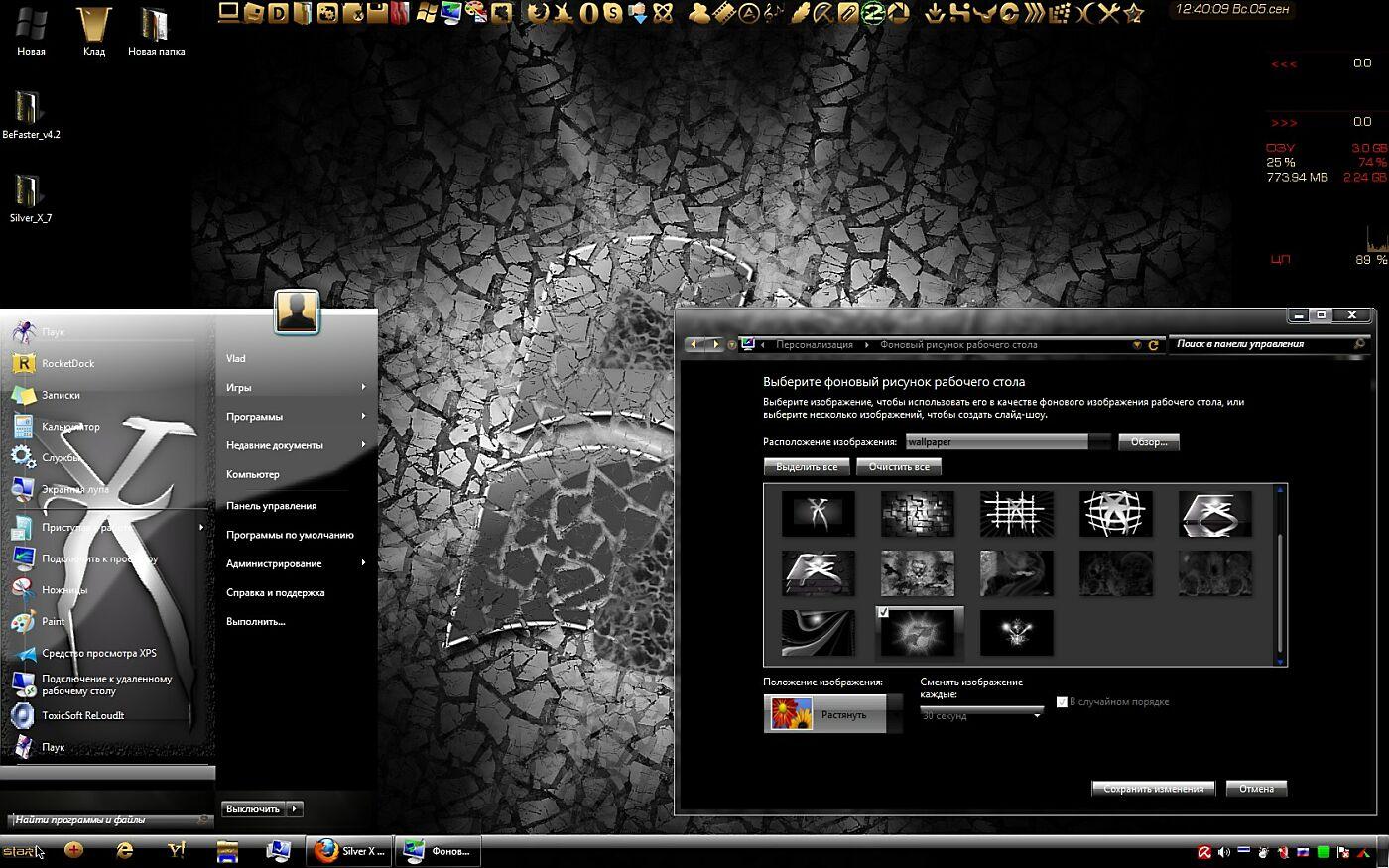Click the gold star icon at the dock's end
The width and height of the screenshot is (1389, 868).
(1134, 13)
